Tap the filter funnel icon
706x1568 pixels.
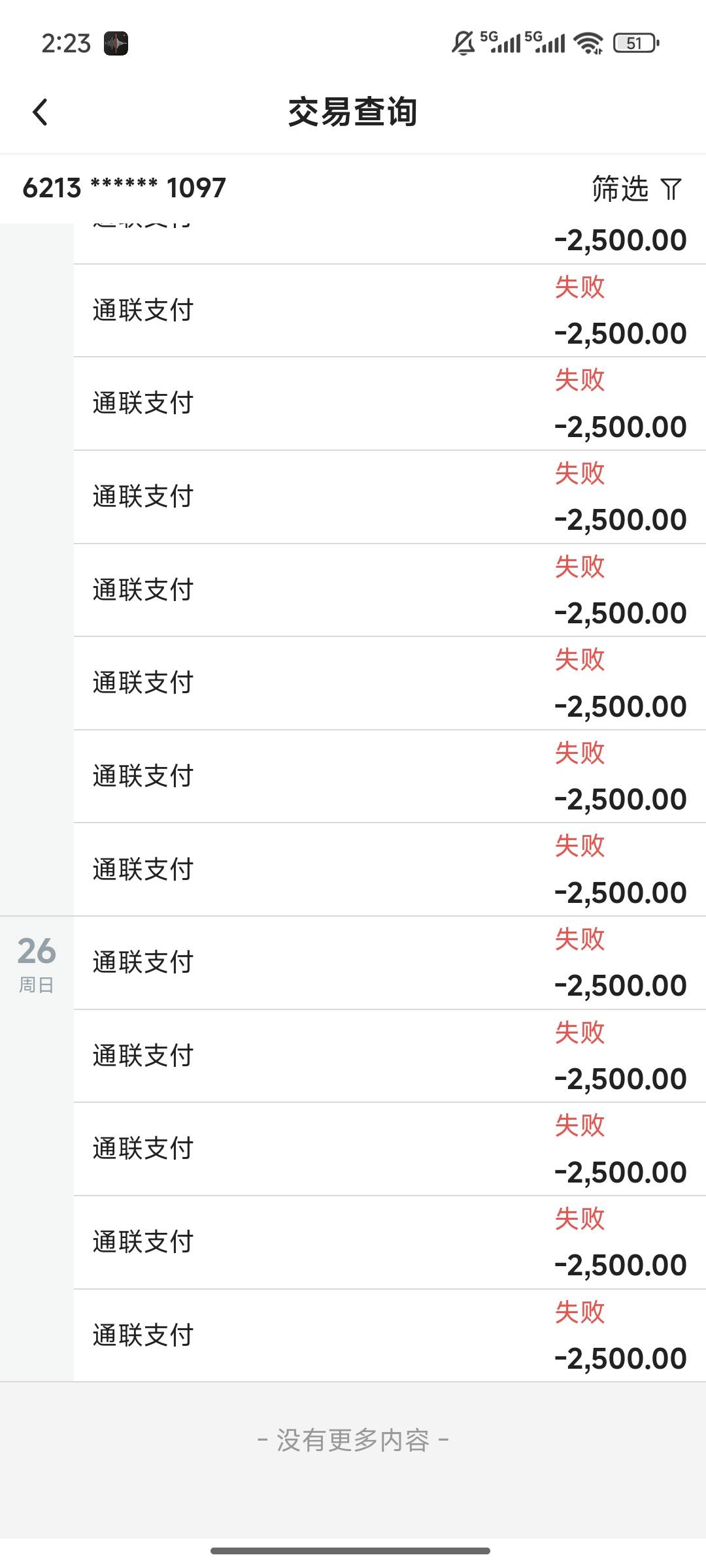(671, 189)
